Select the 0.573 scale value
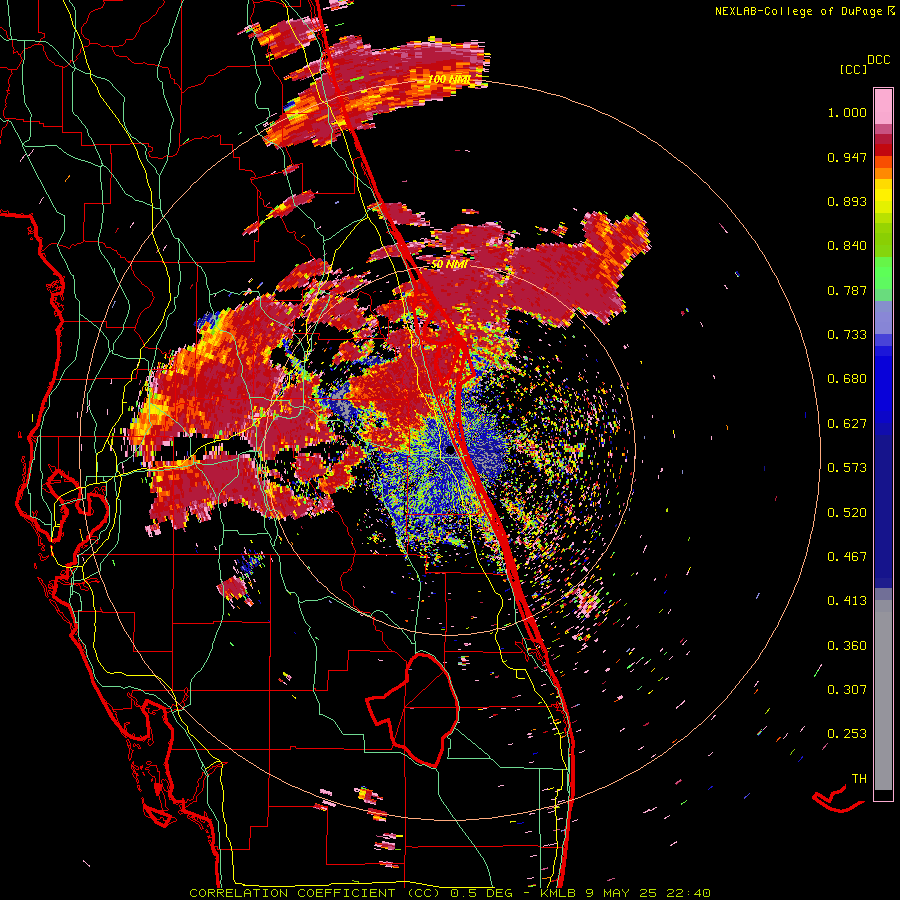 pos(847,468)
